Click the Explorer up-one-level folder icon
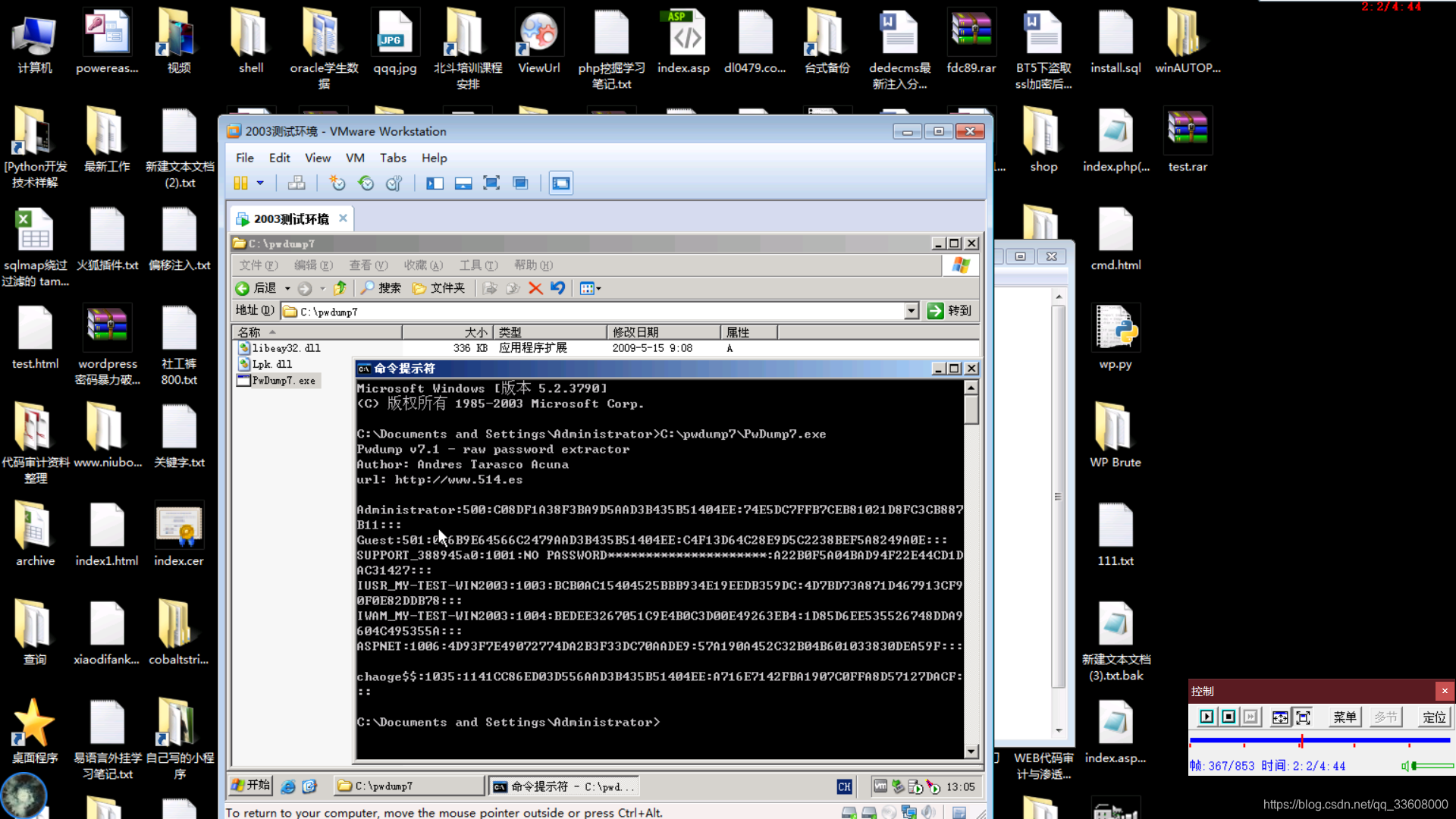The width and height of the screenshot is (1456, 819). coord(340,288)
